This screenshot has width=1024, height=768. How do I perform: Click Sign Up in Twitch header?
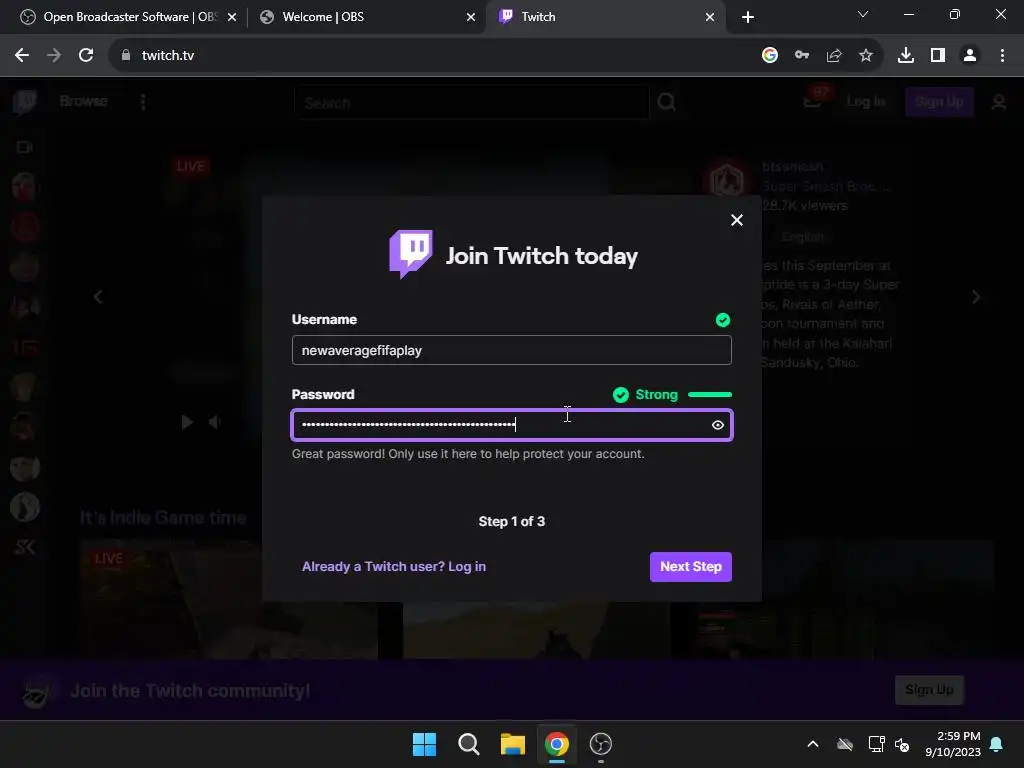pos(939,102)
